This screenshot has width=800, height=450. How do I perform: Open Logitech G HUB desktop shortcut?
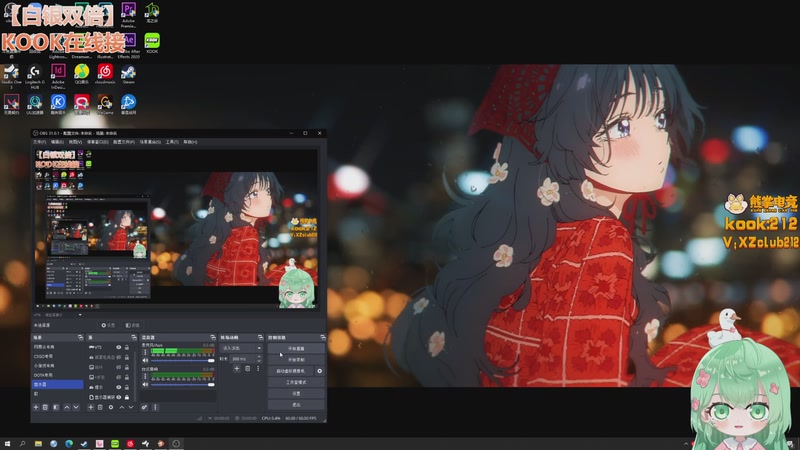coord(35,76)
